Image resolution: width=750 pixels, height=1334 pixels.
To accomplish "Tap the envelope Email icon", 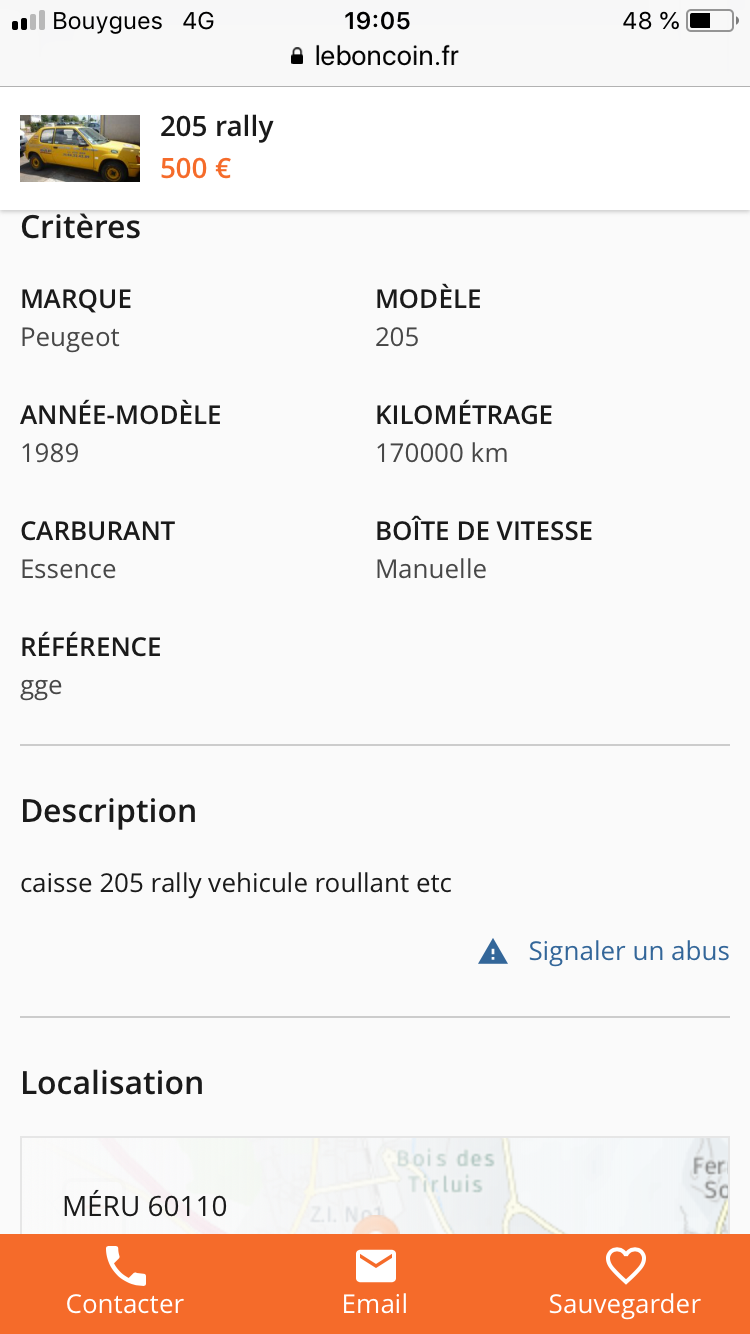I will point(375,1266).
